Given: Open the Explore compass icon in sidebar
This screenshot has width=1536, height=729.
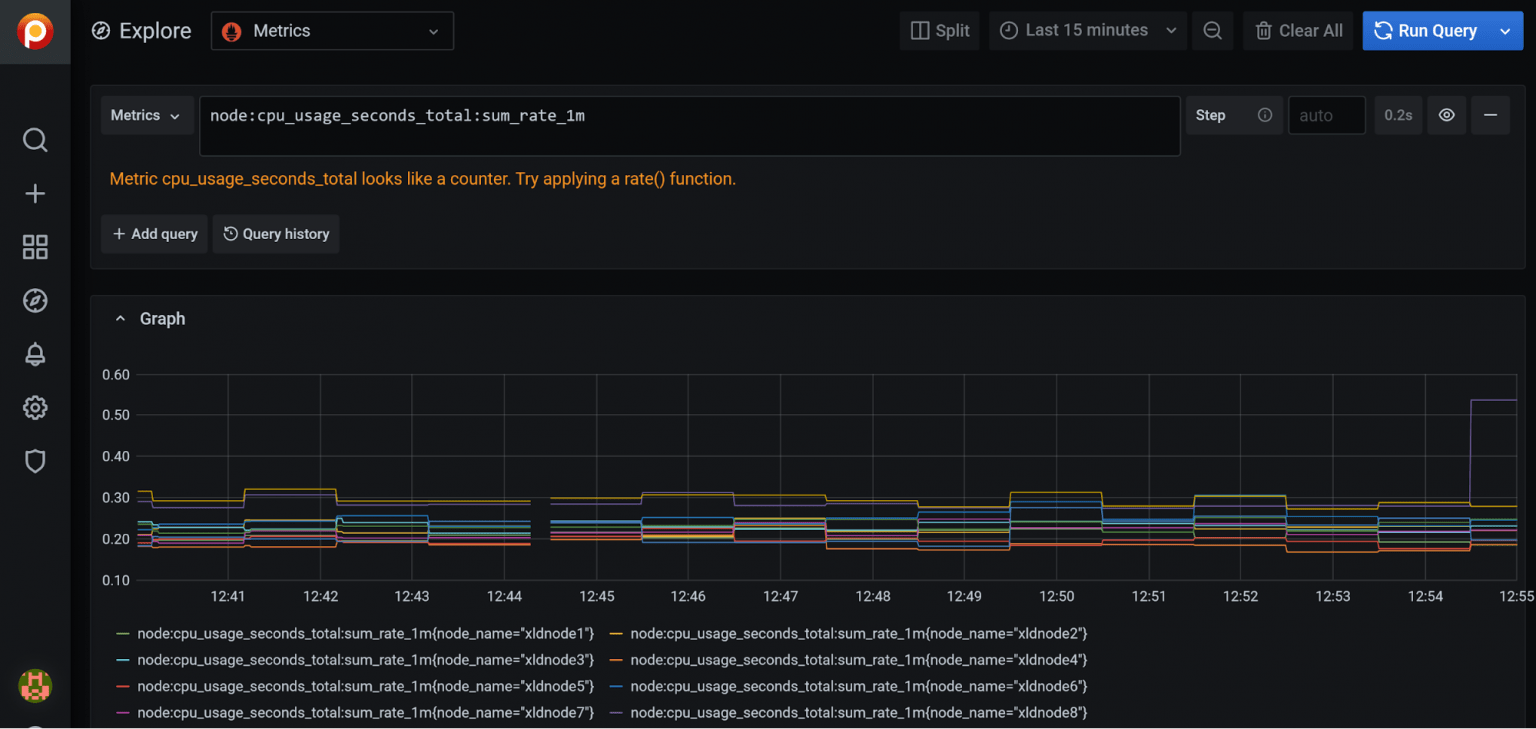Looking at the screenshot, I should [x=35, y=300].
